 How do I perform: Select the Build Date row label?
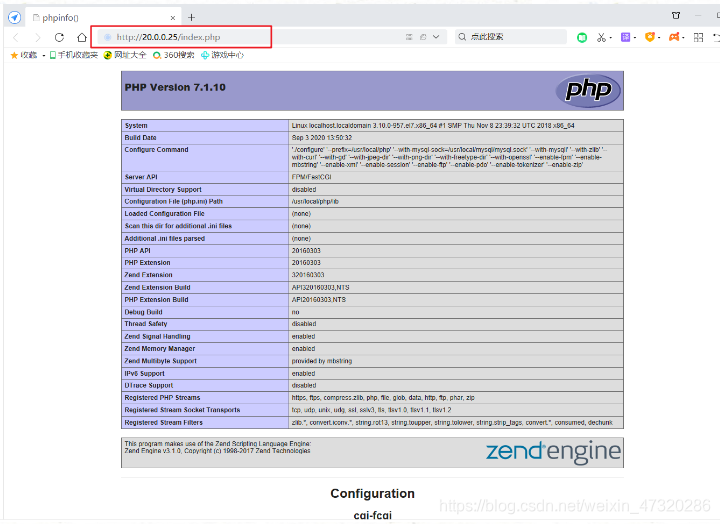[x=141, y=137]
